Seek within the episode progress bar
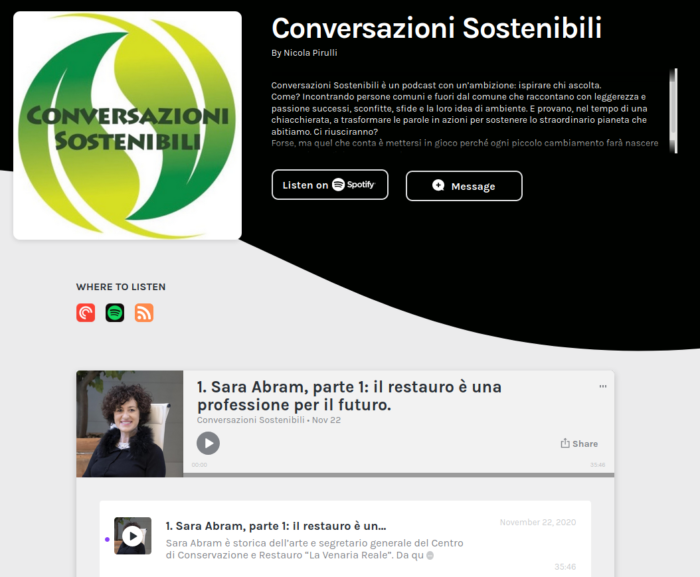Screen dimensions: 700x577 click(399, 475)
